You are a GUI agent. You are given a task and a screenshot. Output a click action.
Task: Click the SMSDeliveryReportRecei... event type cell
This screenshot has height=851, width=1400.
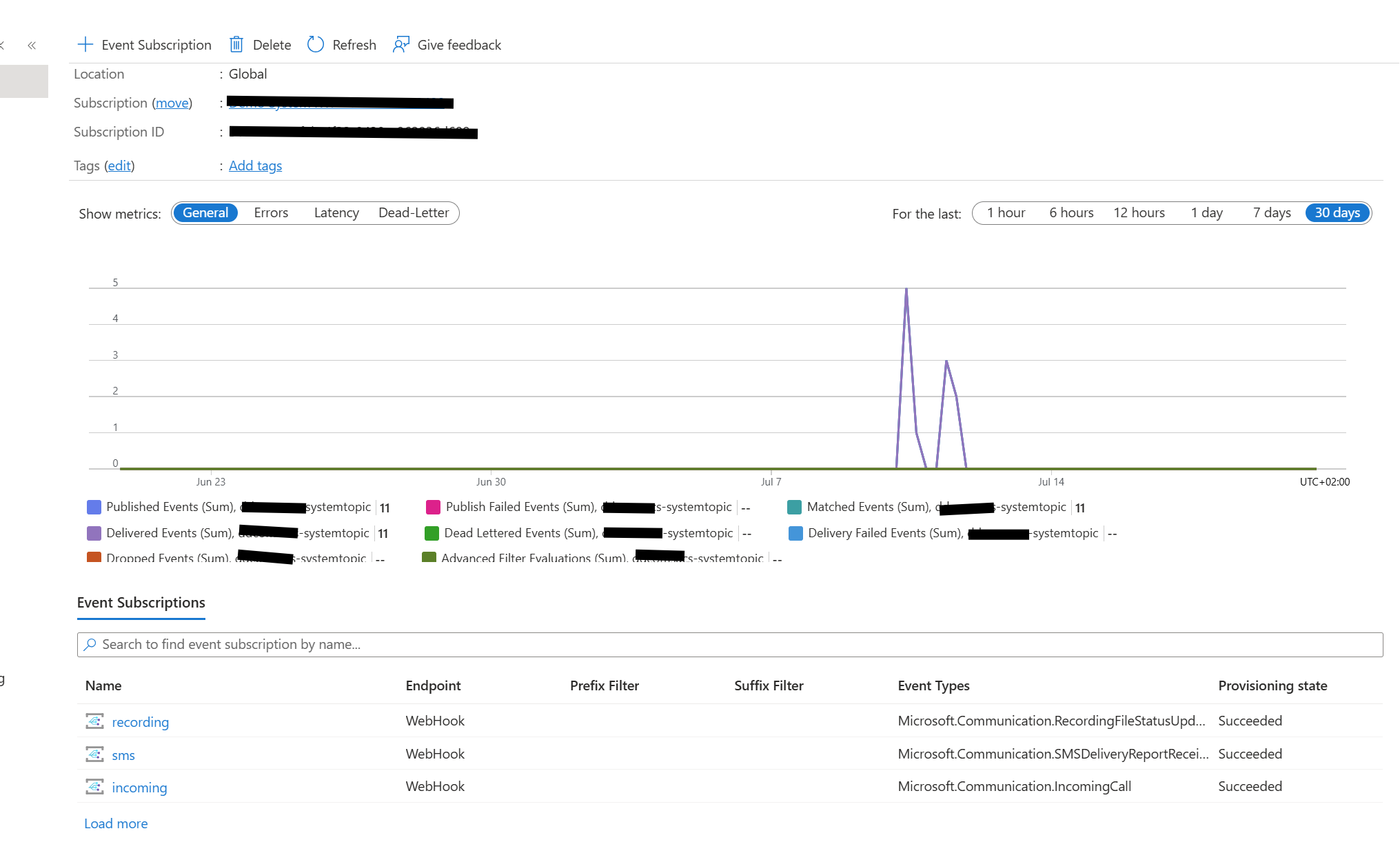[1053, 754]
